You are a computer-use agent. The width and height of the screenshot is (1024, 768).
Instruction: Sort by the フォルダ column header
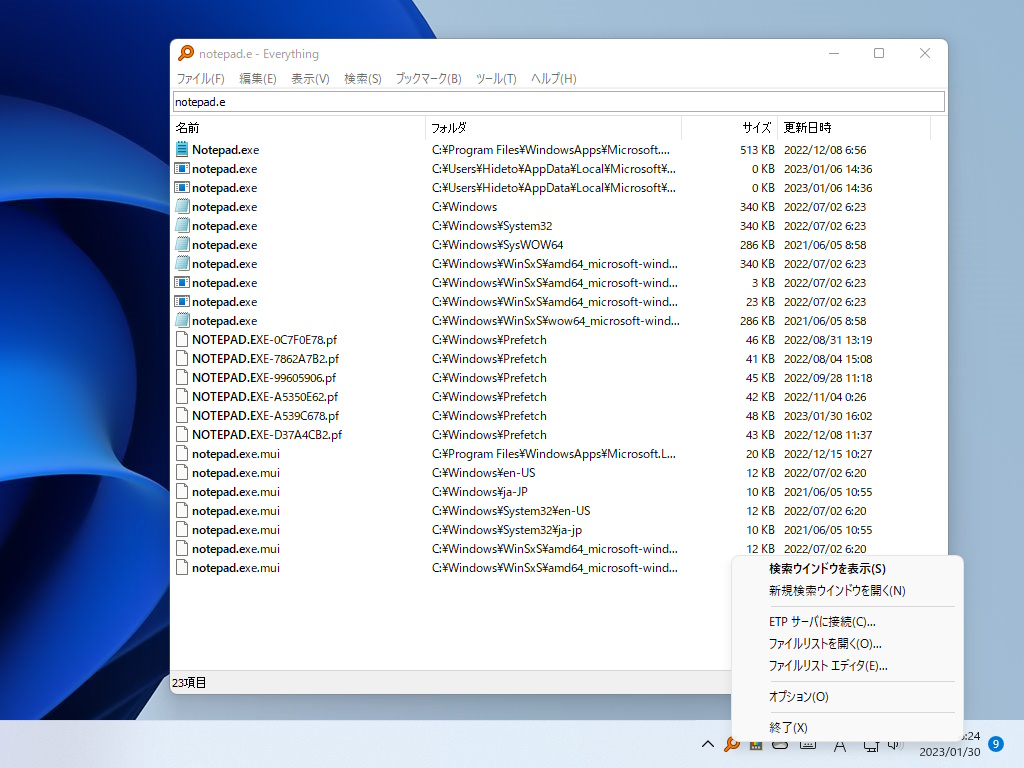pyautogui.click(x=553, y=127)
